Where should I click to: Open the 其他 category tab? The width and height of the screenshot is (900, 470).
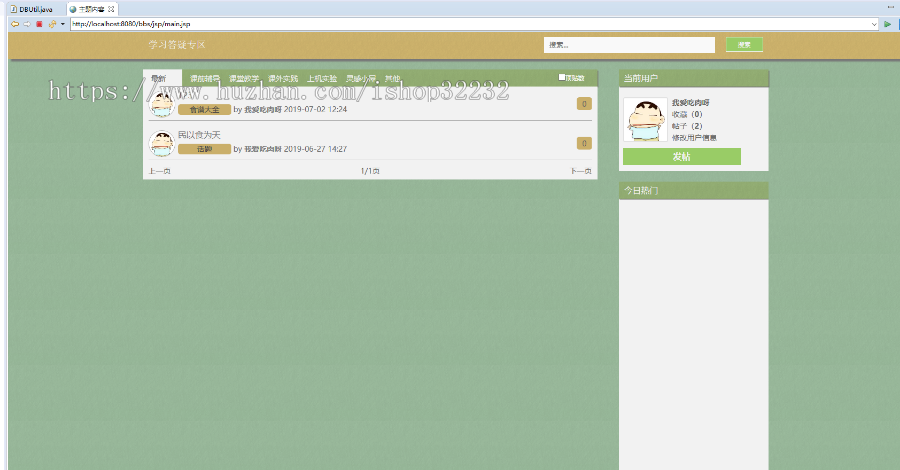pyautogui.click(x=393, y=79)
